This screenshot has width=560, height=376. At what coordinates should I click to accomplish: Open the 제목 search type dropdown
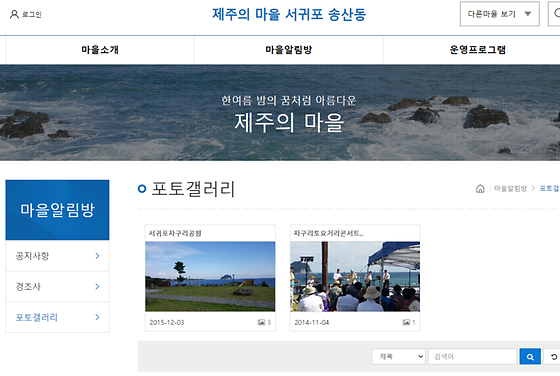pos(398,356)
